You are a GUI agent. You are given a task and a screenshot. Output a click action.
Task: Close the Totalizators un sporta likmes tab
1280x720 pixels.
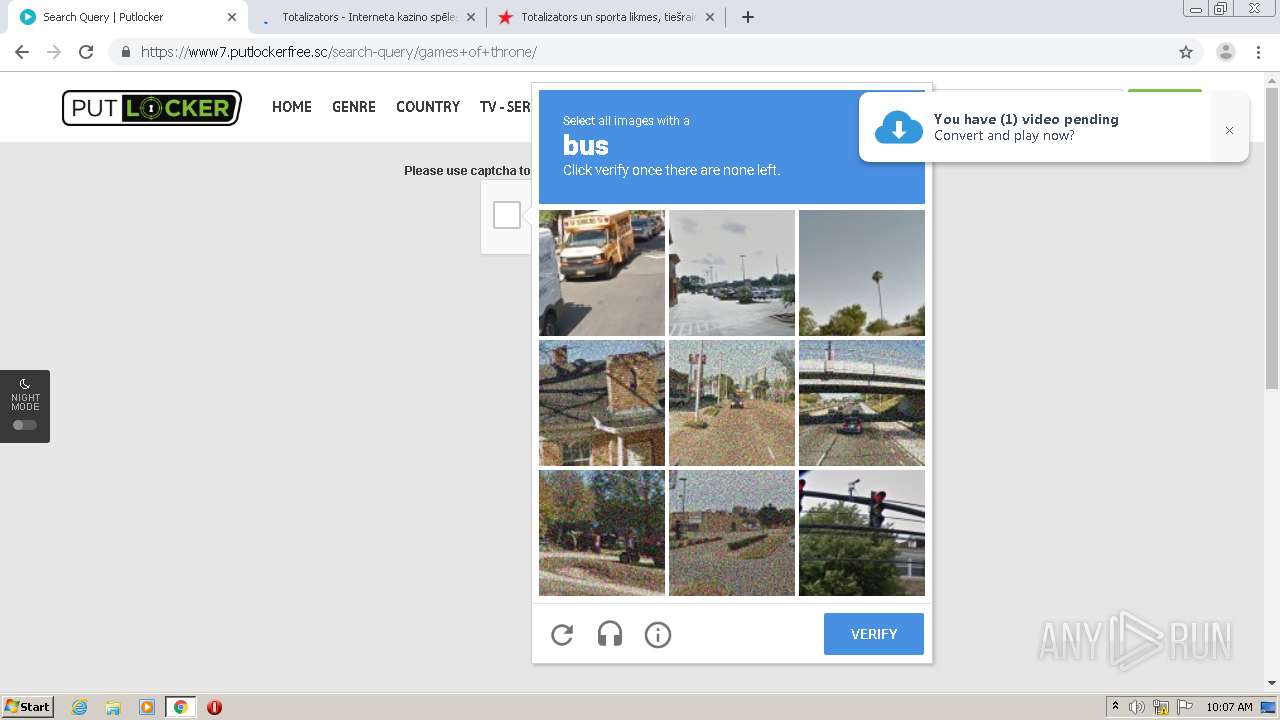(710, 17)
